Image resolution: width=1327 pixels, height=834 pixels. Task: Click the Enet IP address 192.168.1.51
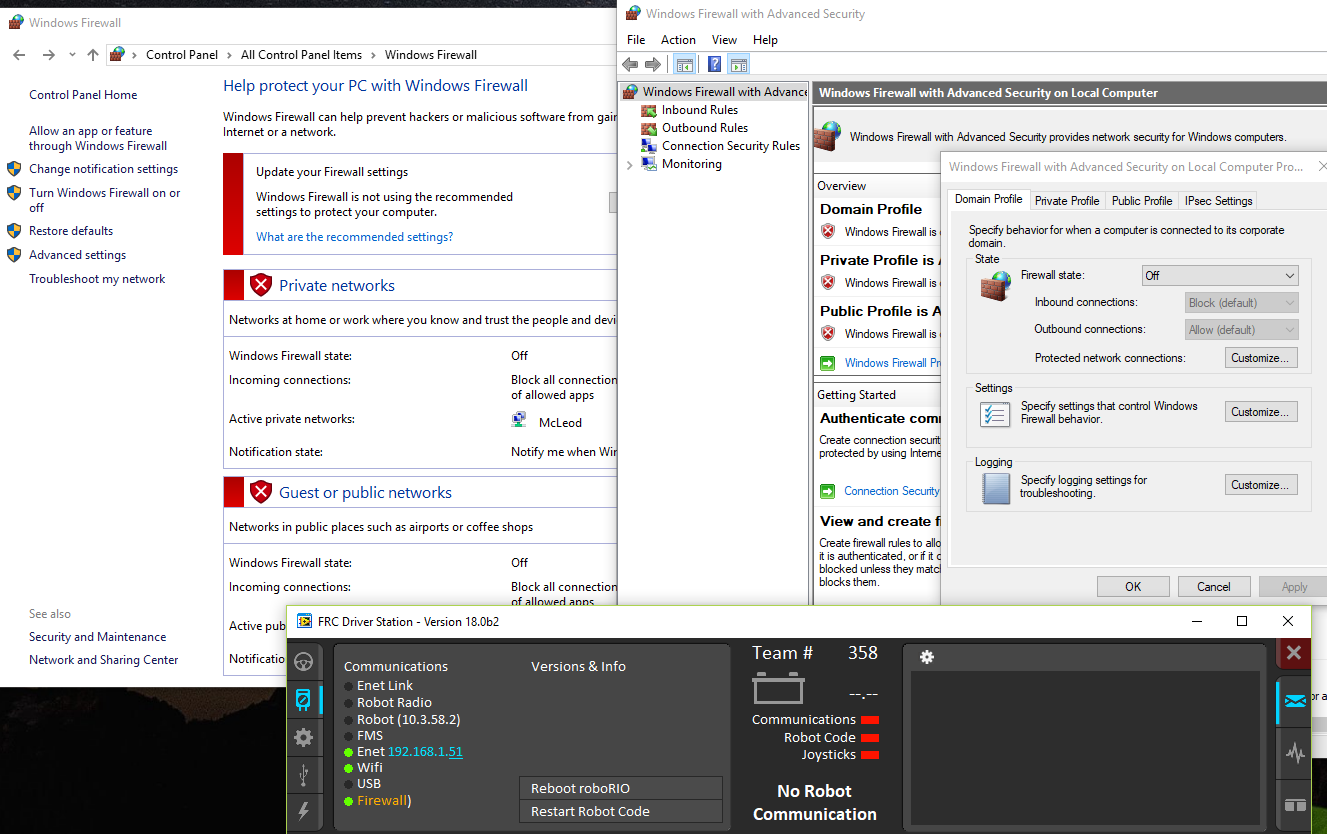point(425,751)
